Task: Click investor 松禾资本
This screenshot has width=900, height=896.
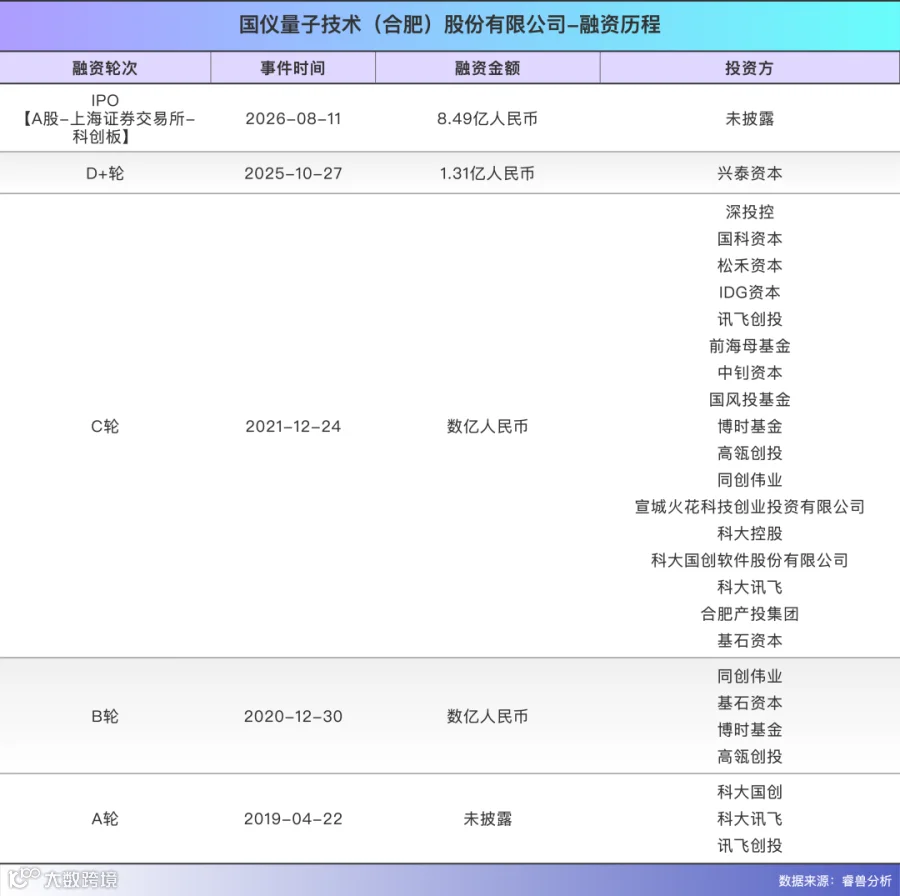Action: tap(750, 265)
